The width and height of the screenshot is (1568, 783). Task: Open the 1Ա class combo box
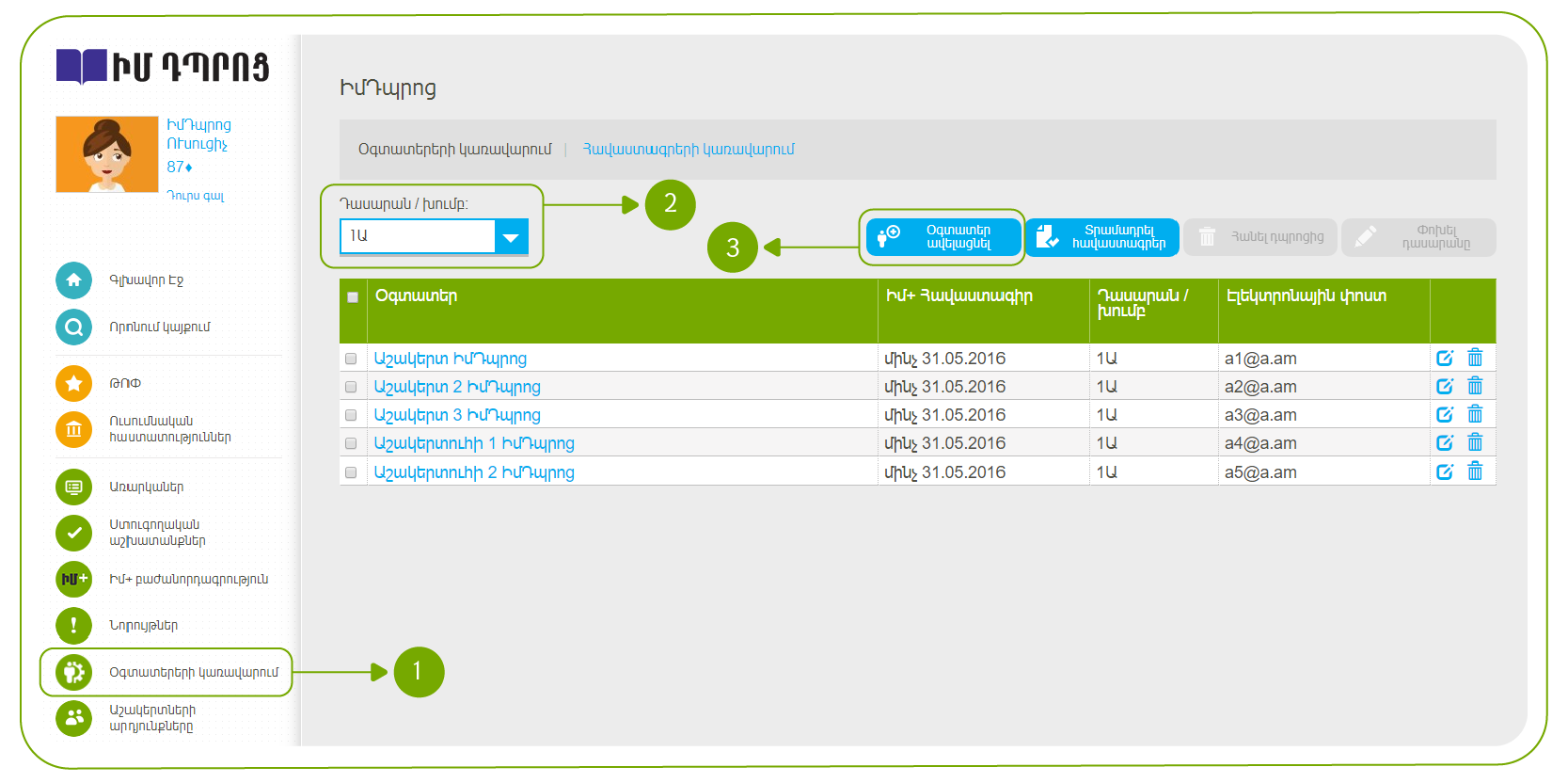(419, 236)
